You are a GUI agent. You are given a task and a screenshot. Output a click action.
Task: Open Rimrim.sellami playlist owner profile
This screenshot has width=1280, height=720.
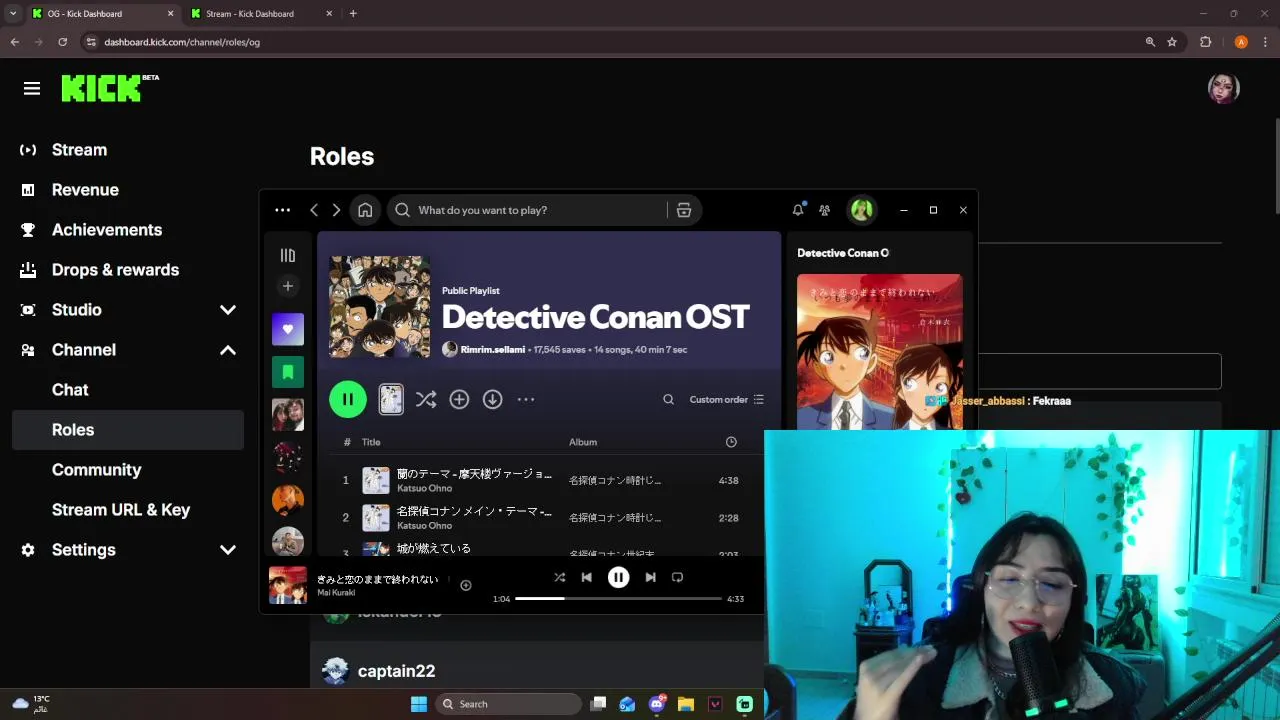pyautogui.click(x=492, y=350)
